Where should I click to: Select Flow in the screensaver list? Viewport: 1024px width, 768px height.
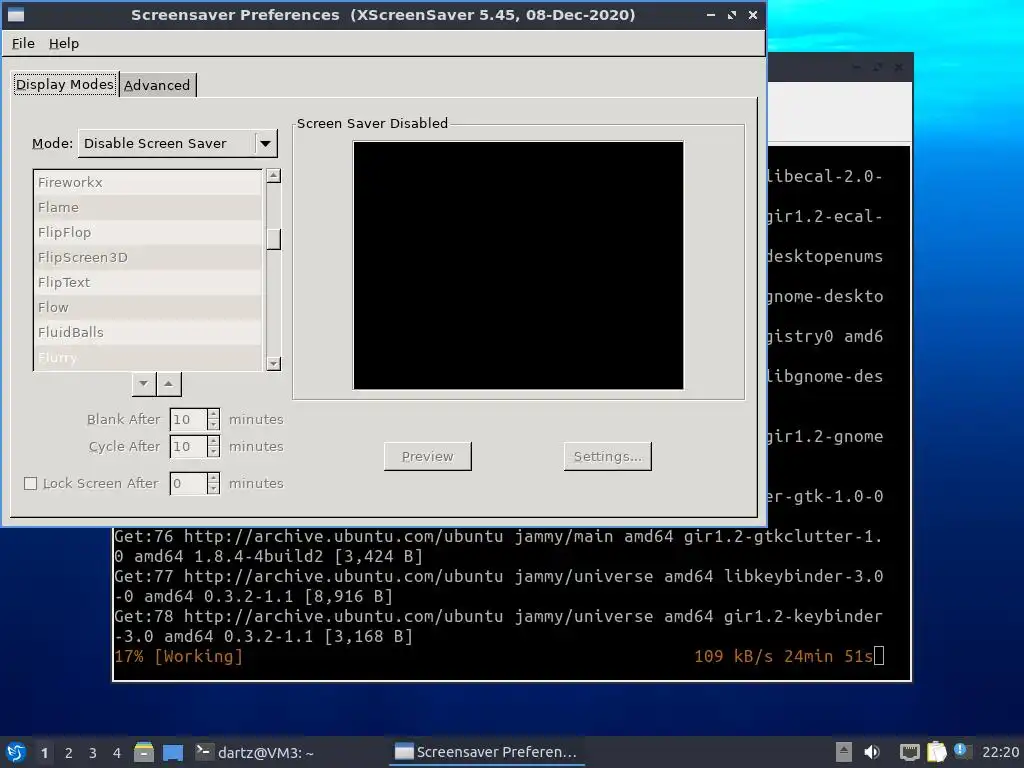coord(147,307)
